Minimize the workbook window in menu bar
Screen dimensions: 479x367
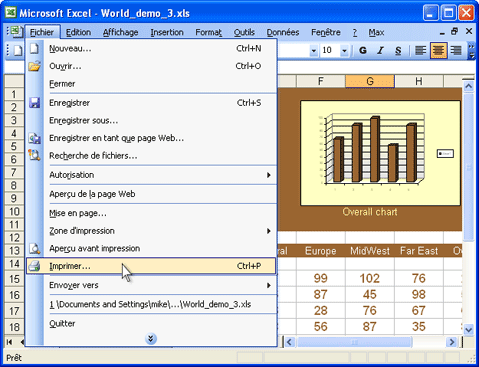tap(442, 32)
